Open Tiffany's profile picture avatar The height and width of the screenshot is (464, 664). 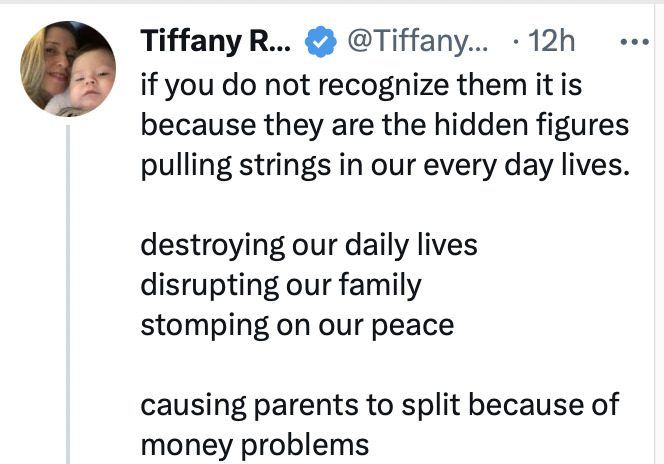pos(67,69)
